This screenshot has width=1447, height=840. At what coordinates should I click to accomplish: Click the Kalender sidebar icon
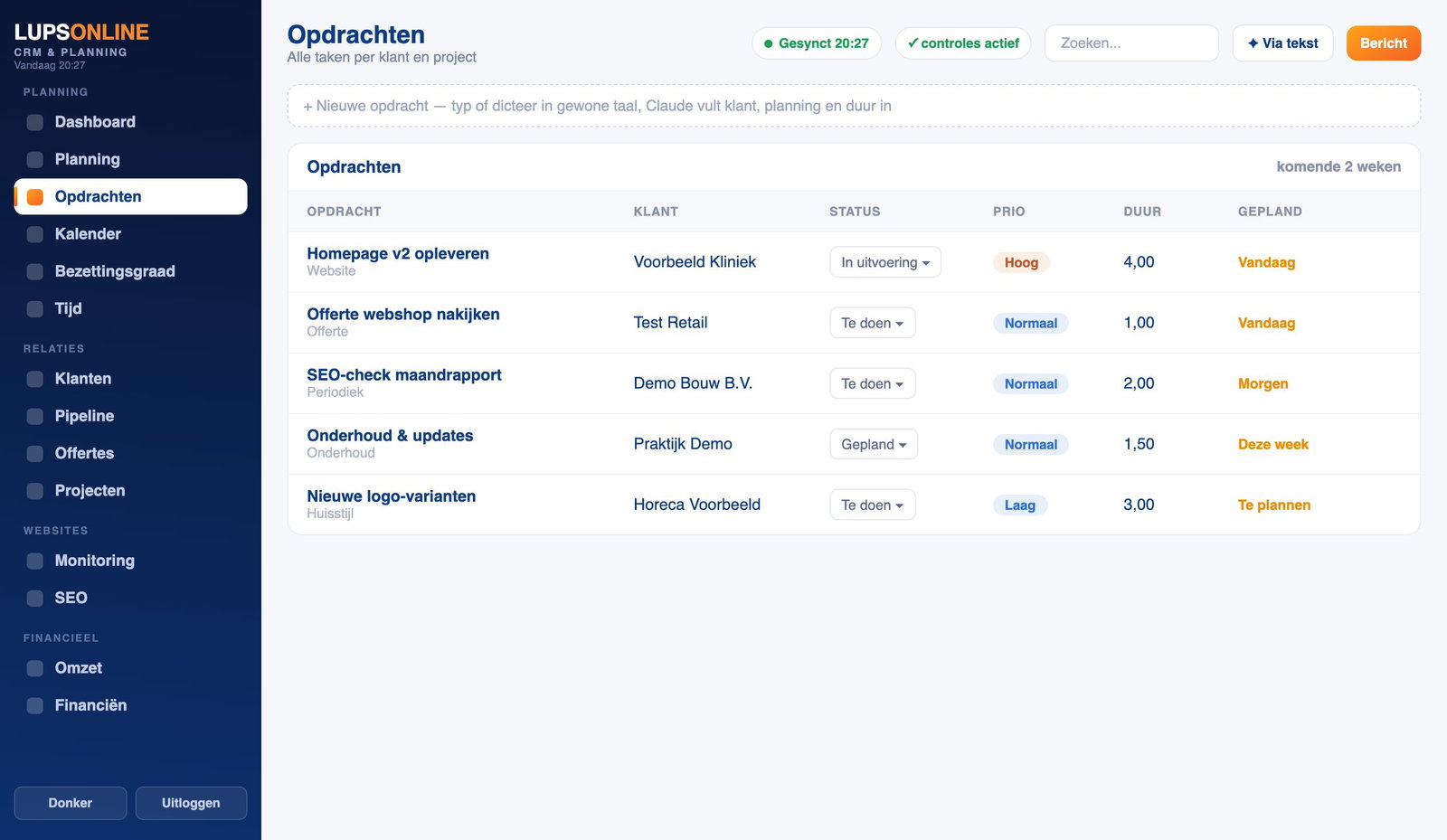tap(35, 234)
